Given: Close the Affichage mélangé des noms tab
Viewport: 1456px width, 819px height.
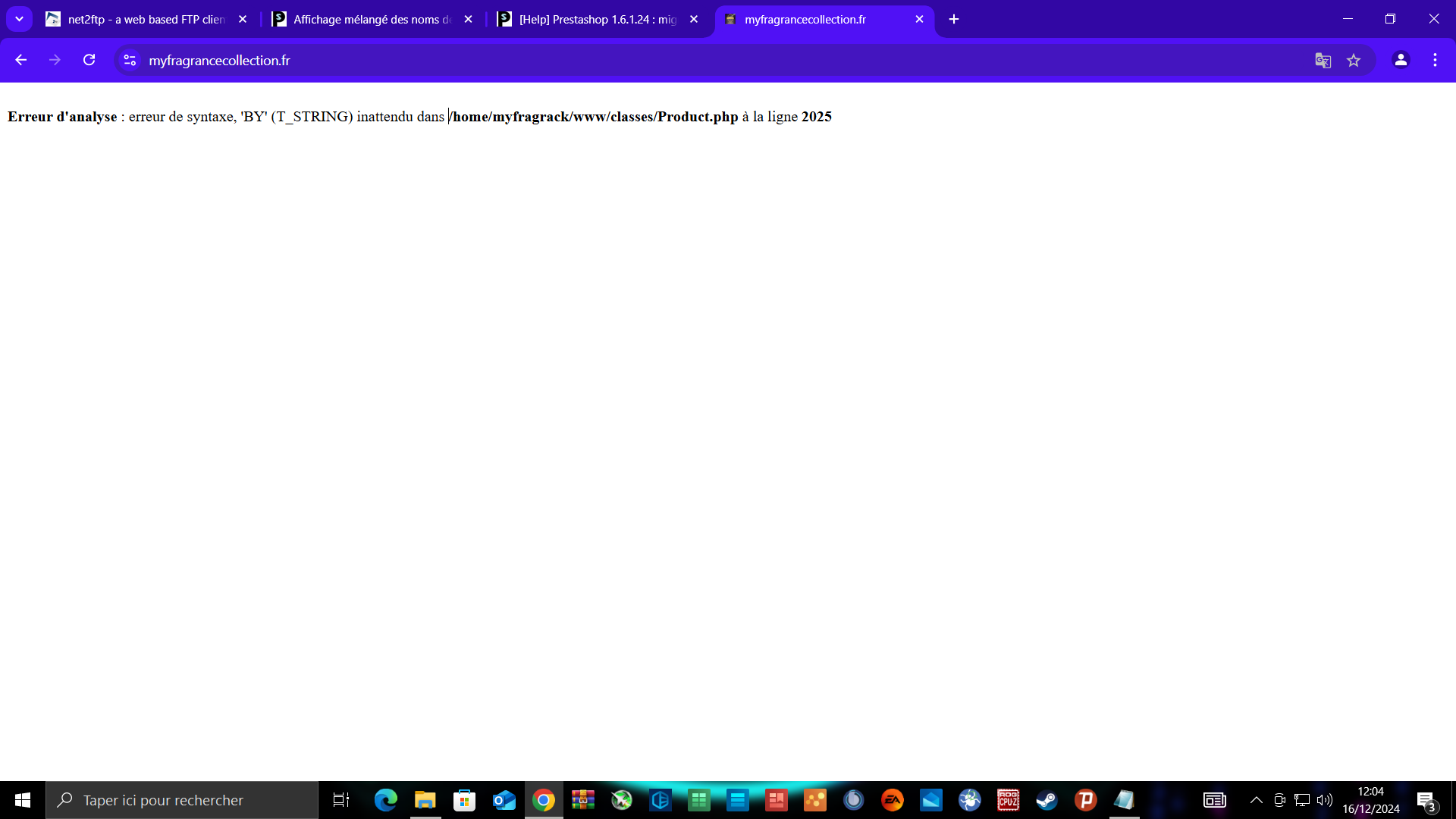Looking at the screenshot, I should (468, 20).
